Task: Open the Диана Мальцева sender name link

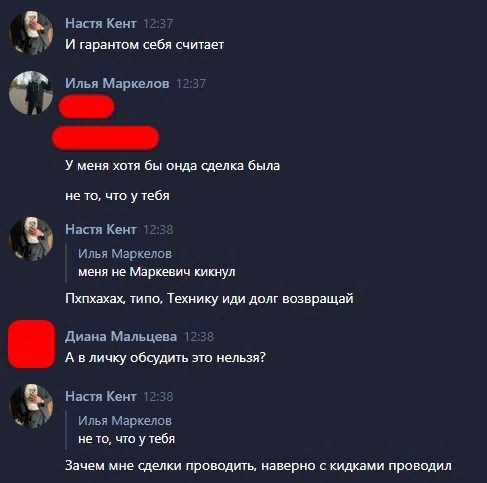Action: pos(121,336)
